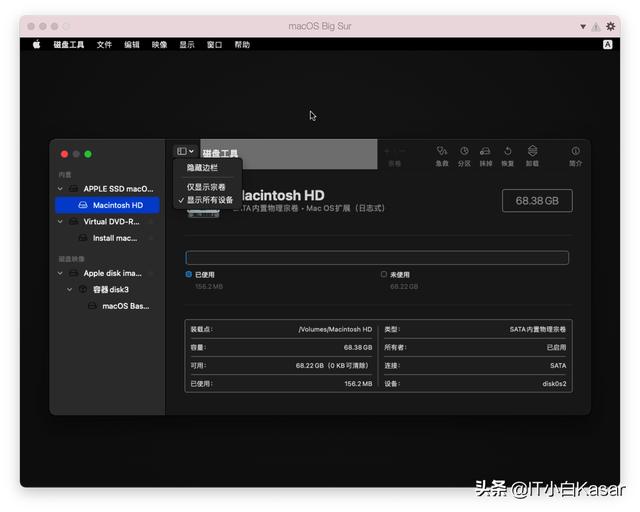Open the 映像 menu

coord(160,45)
